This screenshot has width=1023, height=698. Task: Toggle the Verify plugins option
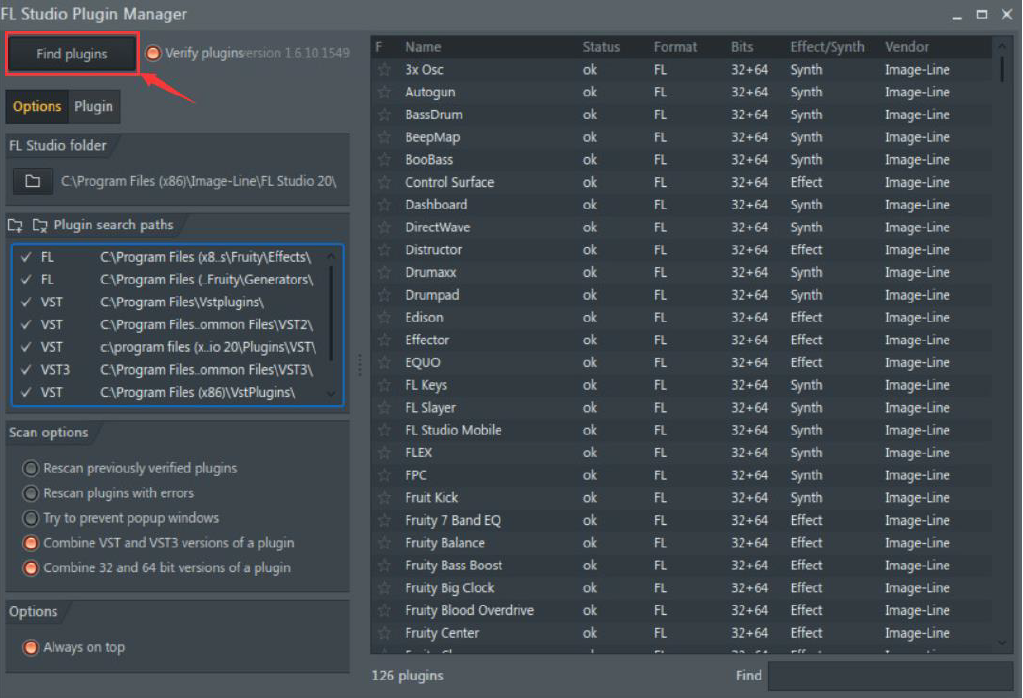pyautogui.click(x=153, y=53)
